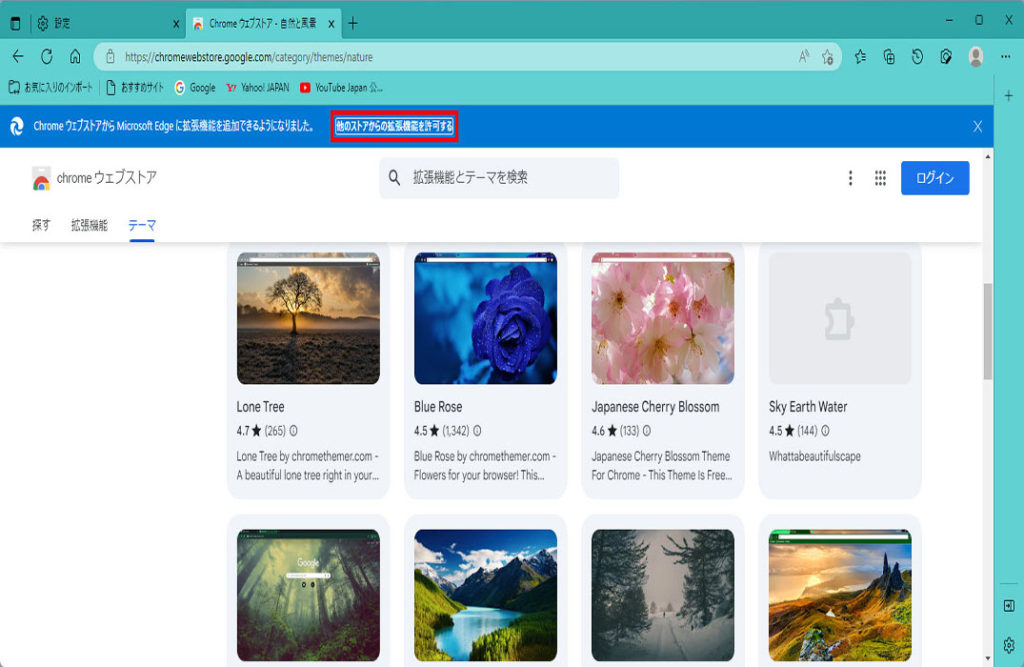Open the web store three-dot options menu
The height and width of the screenshot is (667, 1024).
point(850,178)
